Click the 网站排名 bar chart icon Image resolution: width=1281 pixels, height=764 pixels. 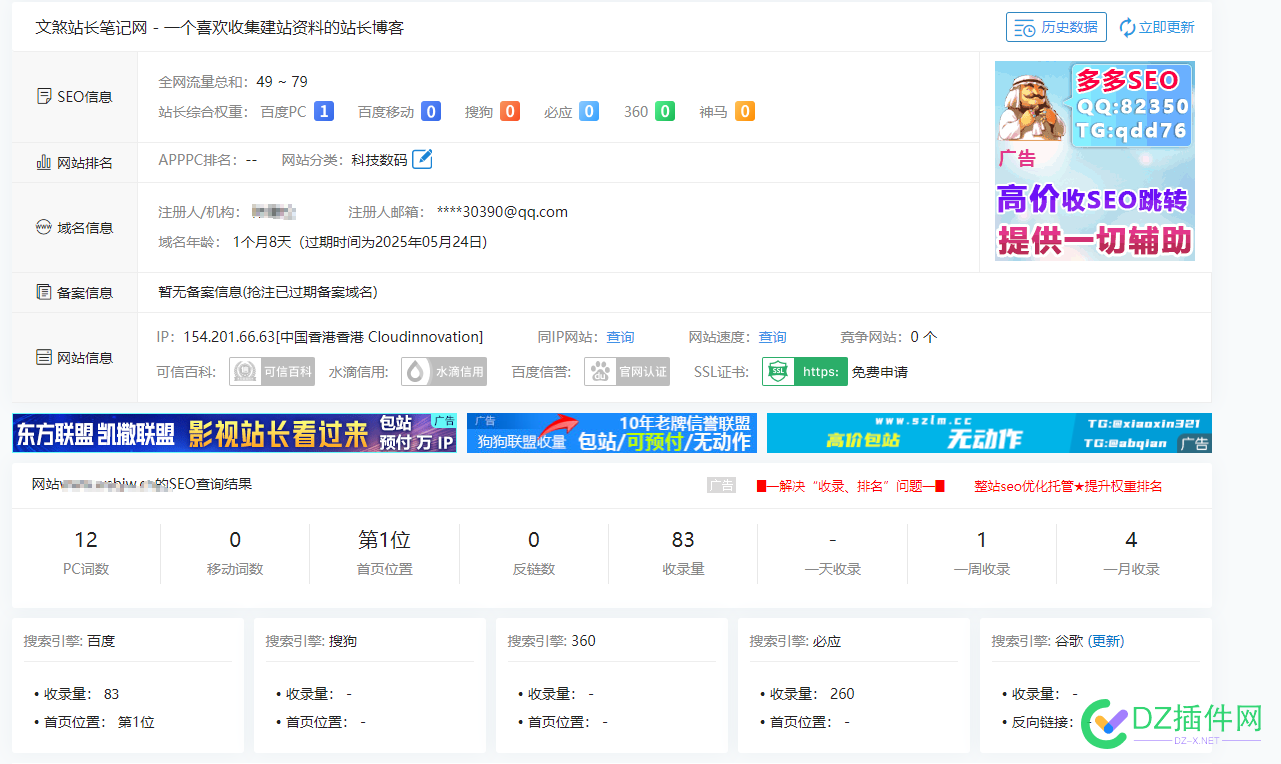44,162
